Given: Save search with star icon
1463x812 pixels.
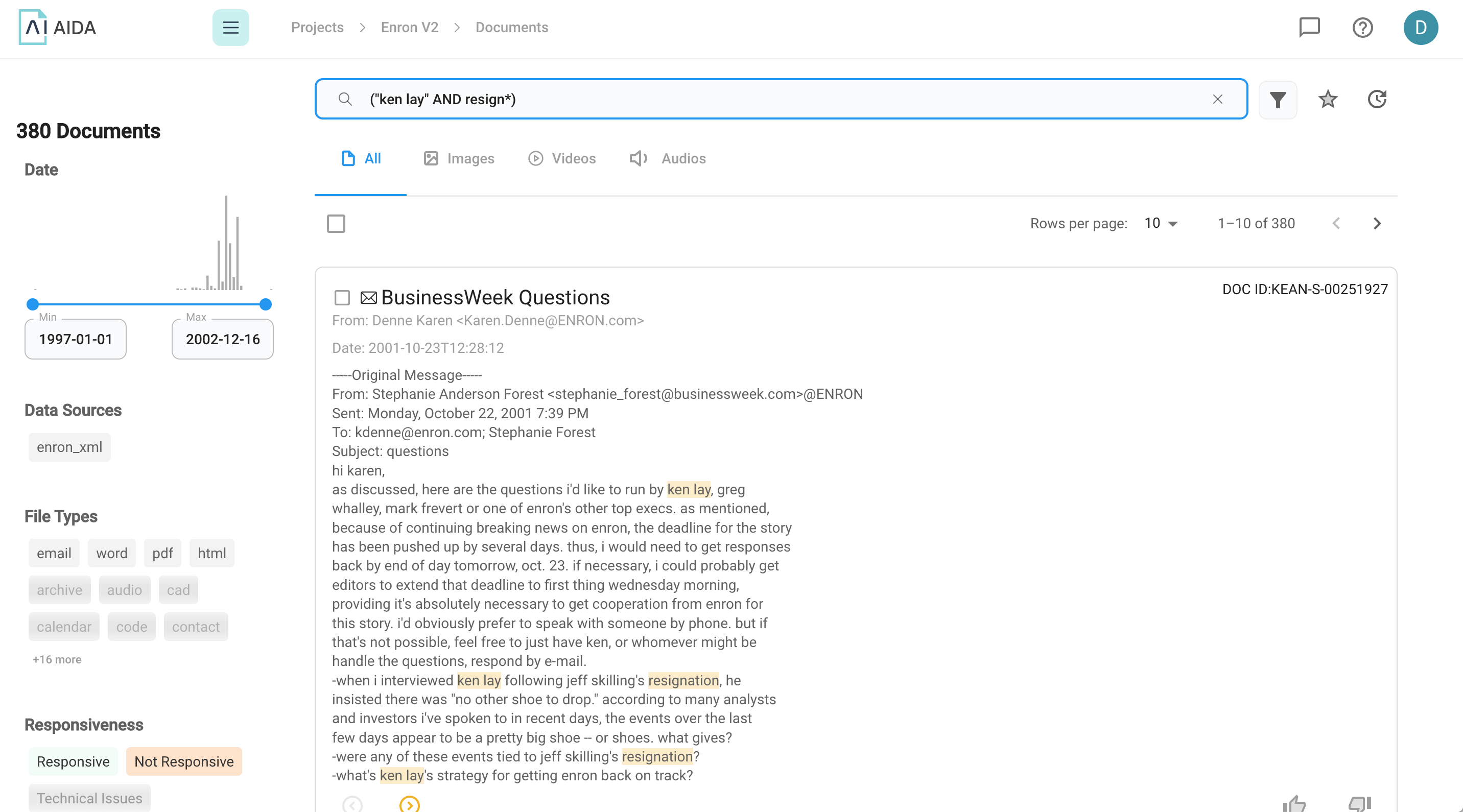Looking at the screenshot, I should [1328, 100].
